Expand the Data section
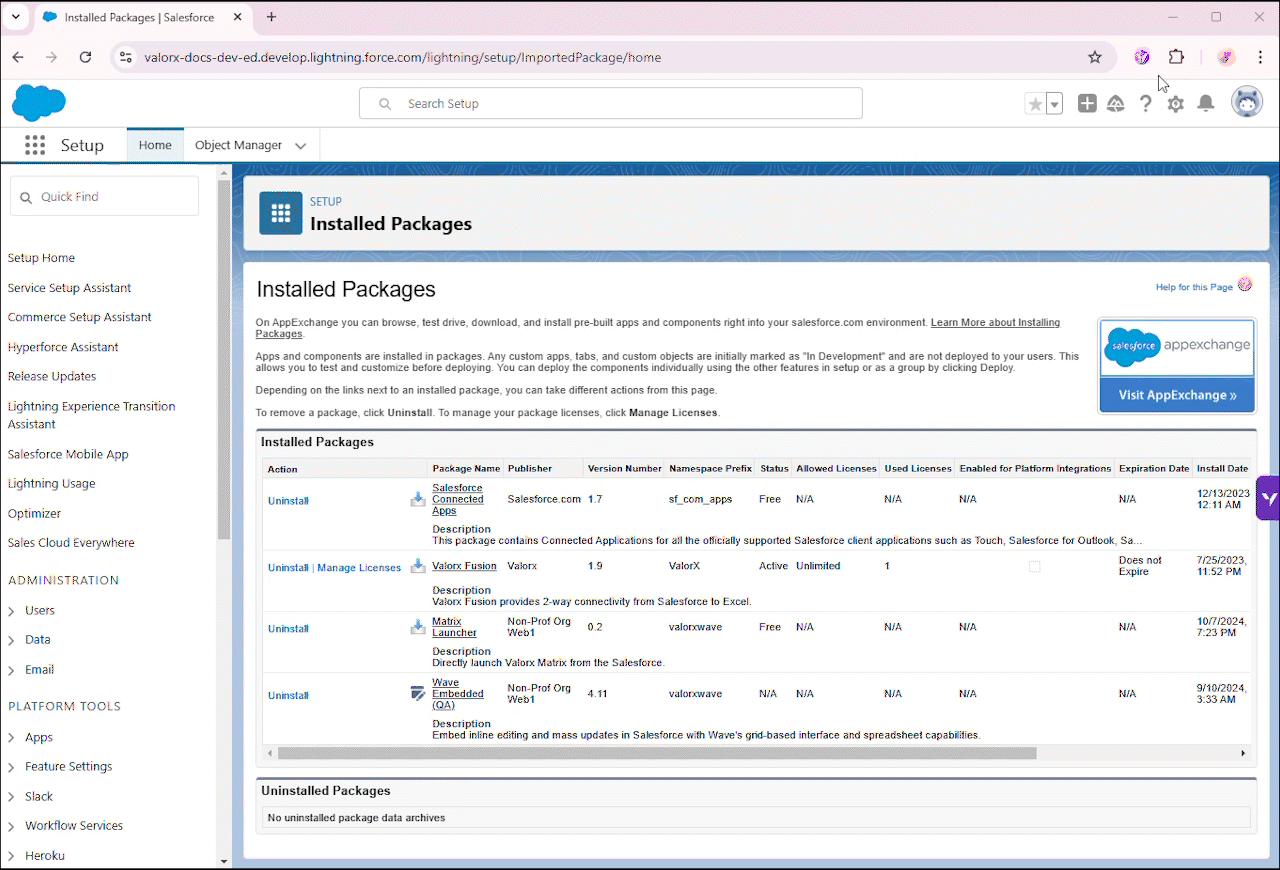 point(11,640)
